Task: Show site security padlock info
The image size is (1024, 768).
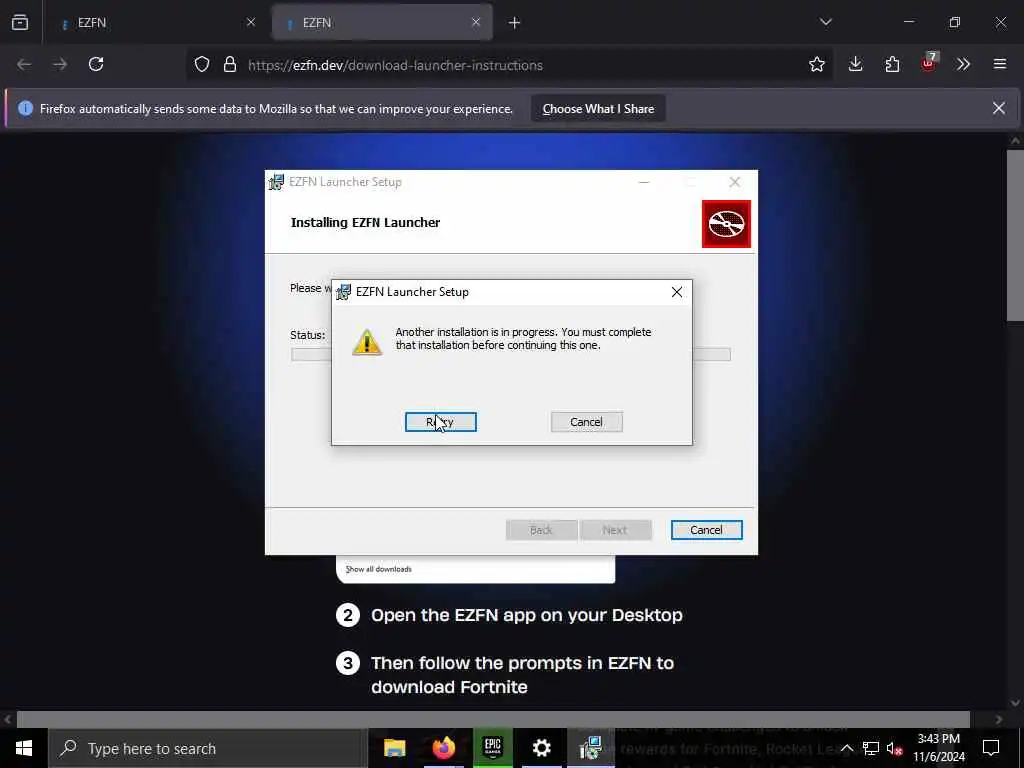Action: click(x=230, y=65)
